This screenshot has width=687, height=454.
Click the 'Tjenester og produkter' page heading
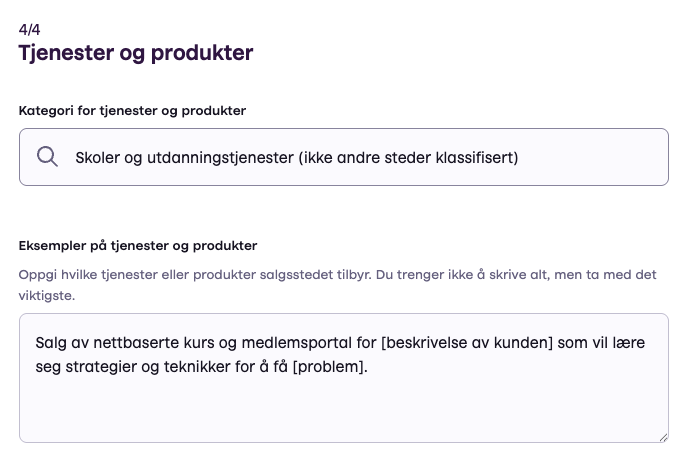pos(136,53)
